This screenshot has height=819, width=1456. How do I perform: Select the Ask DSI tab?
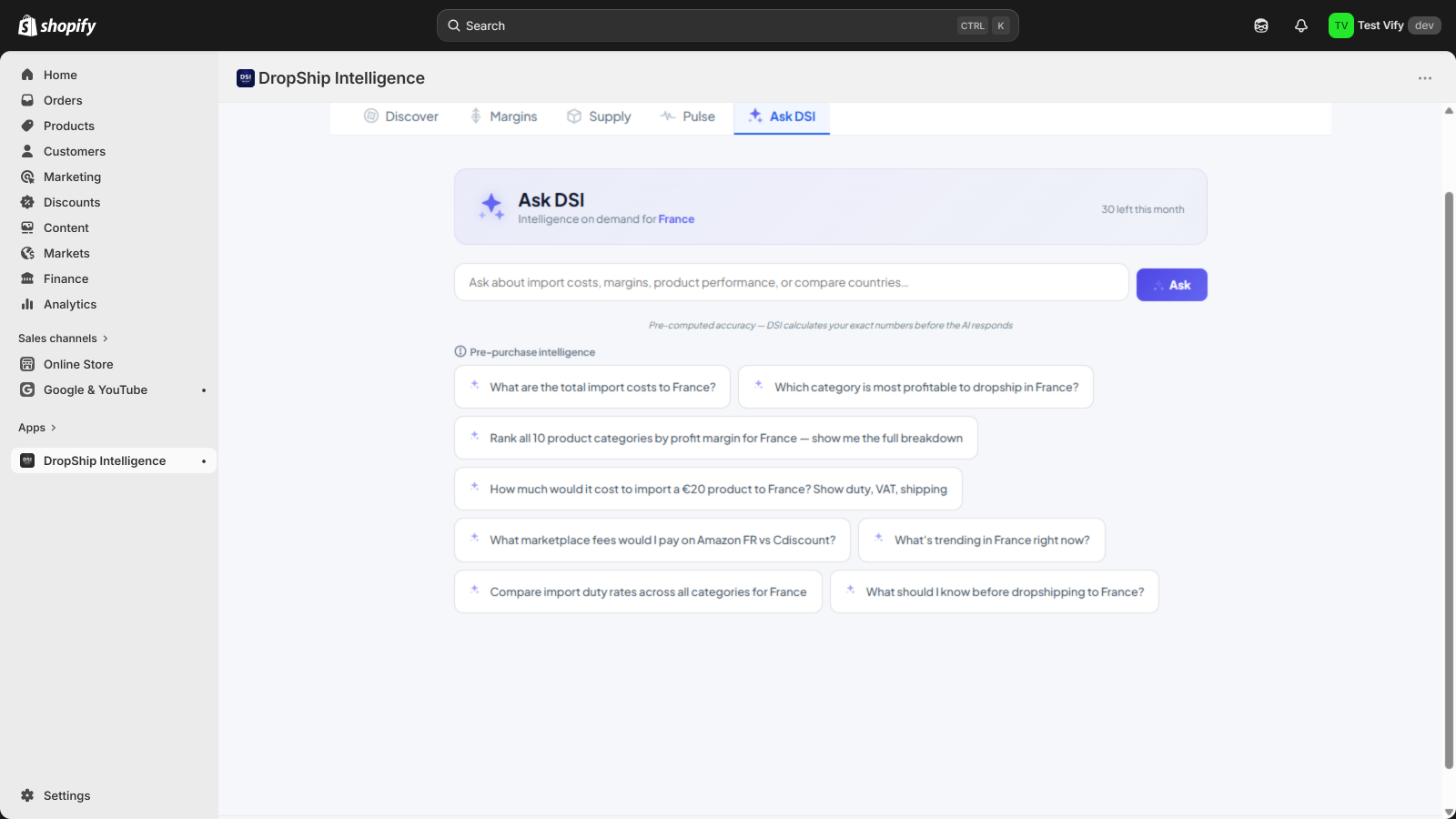click(x=782, y=116)
